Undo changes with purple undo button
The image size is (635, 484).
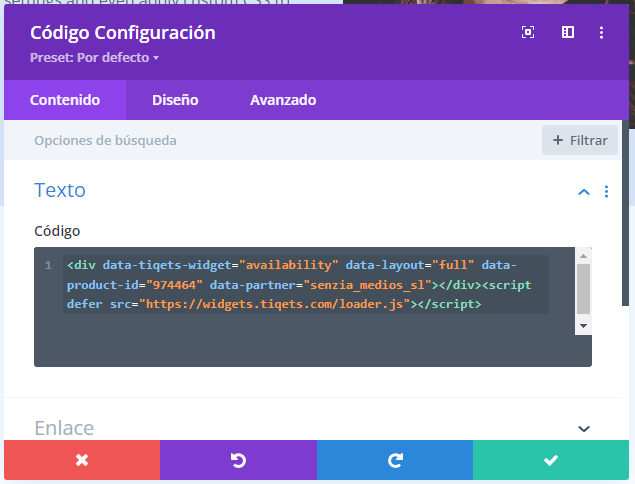238,460
